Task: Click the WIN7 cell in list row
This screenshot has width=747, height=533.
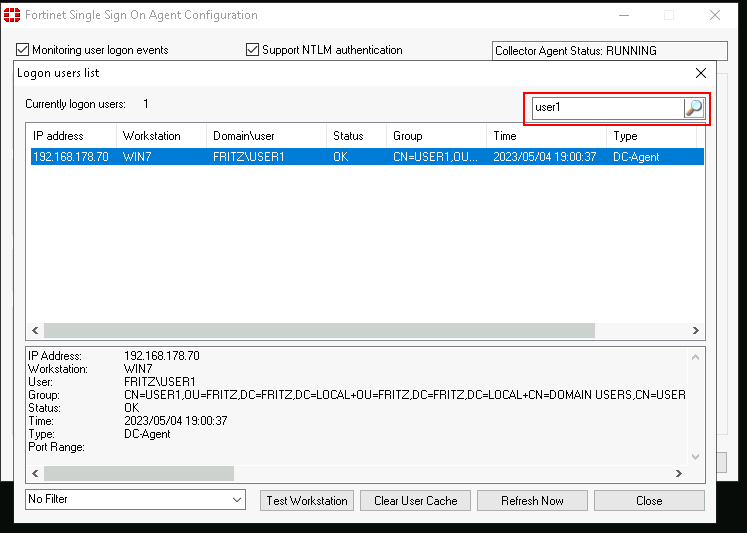Action: [137, 157]
